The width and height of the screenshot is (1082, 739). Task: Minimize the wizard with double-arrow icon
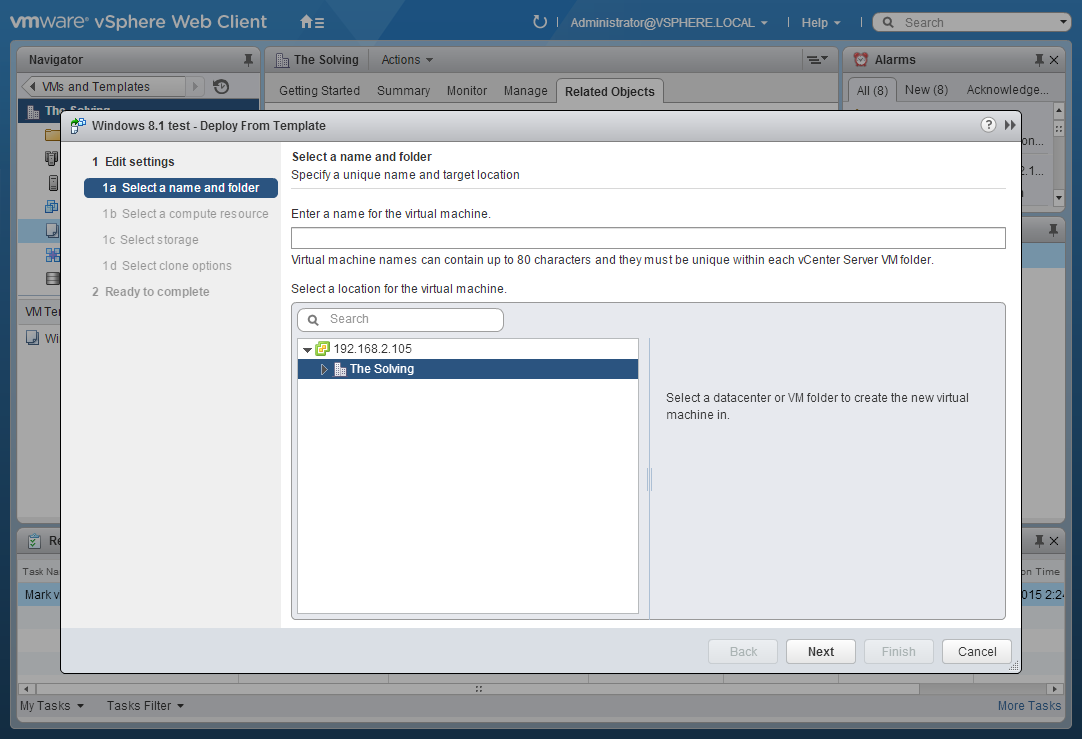[1010, 125]
